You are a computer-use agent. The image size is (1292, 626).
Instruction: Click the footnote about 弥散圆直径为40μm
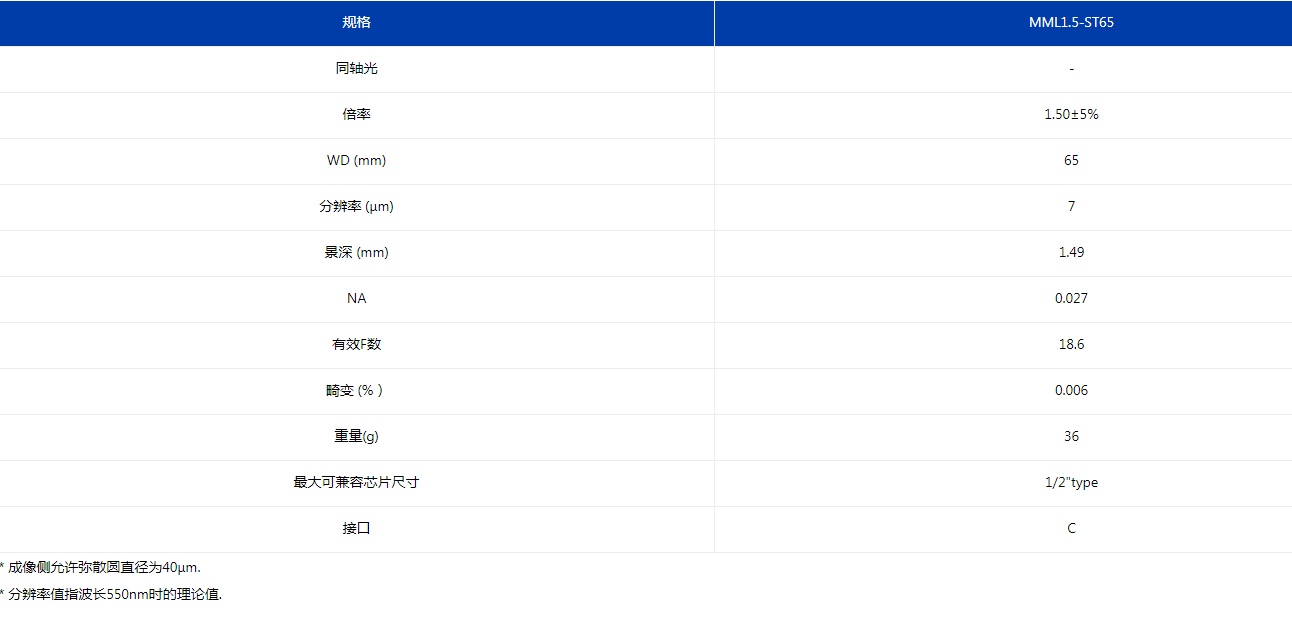pos(100,567)
